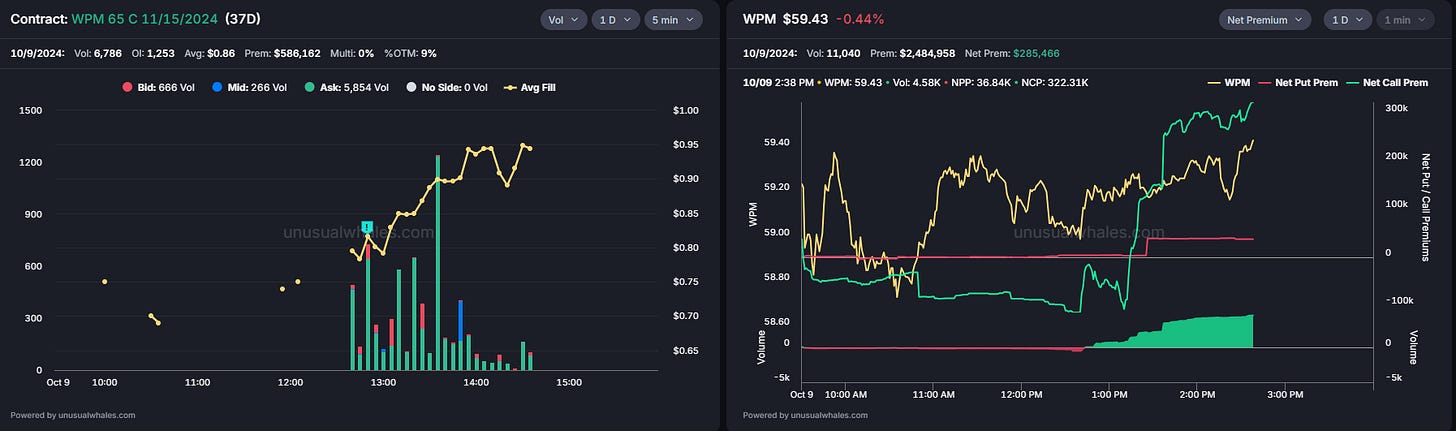Open the Net Premium dropdown
Viewport: 1456px width, 431px height.
click(x=1265, y=19)
